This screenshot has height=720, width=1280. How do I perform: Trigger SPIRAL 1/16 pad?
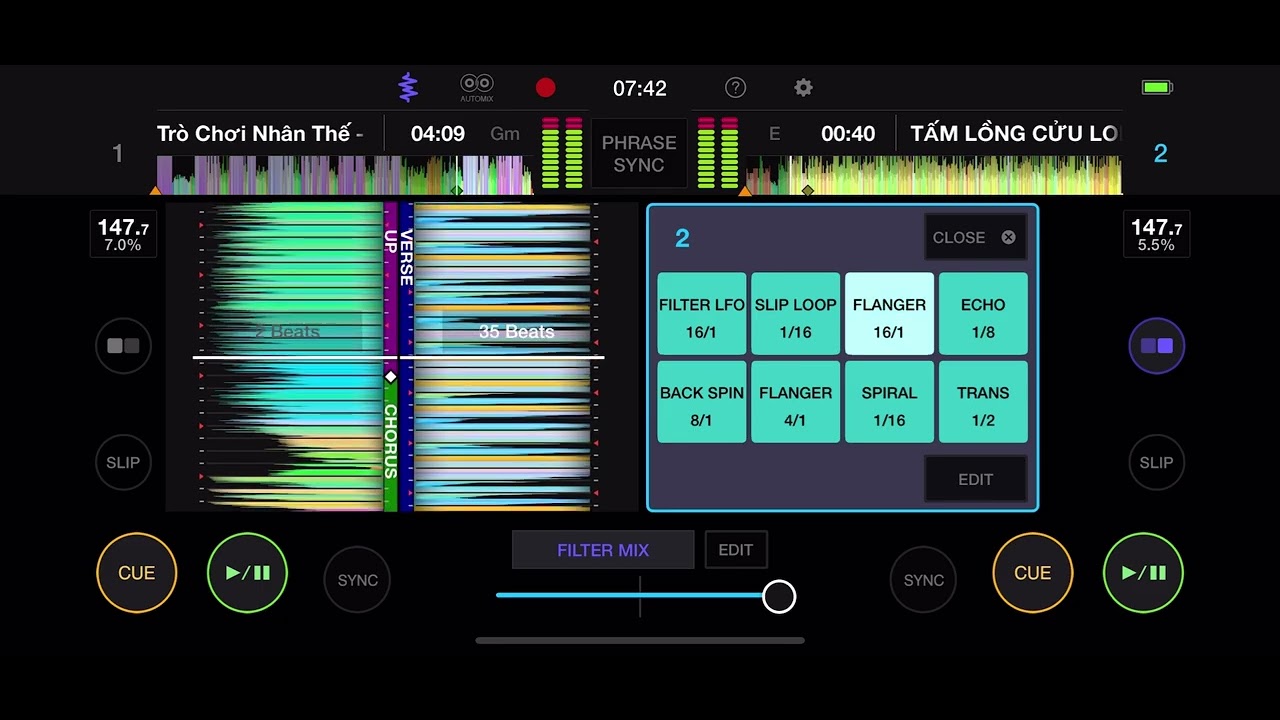point(889,402)
